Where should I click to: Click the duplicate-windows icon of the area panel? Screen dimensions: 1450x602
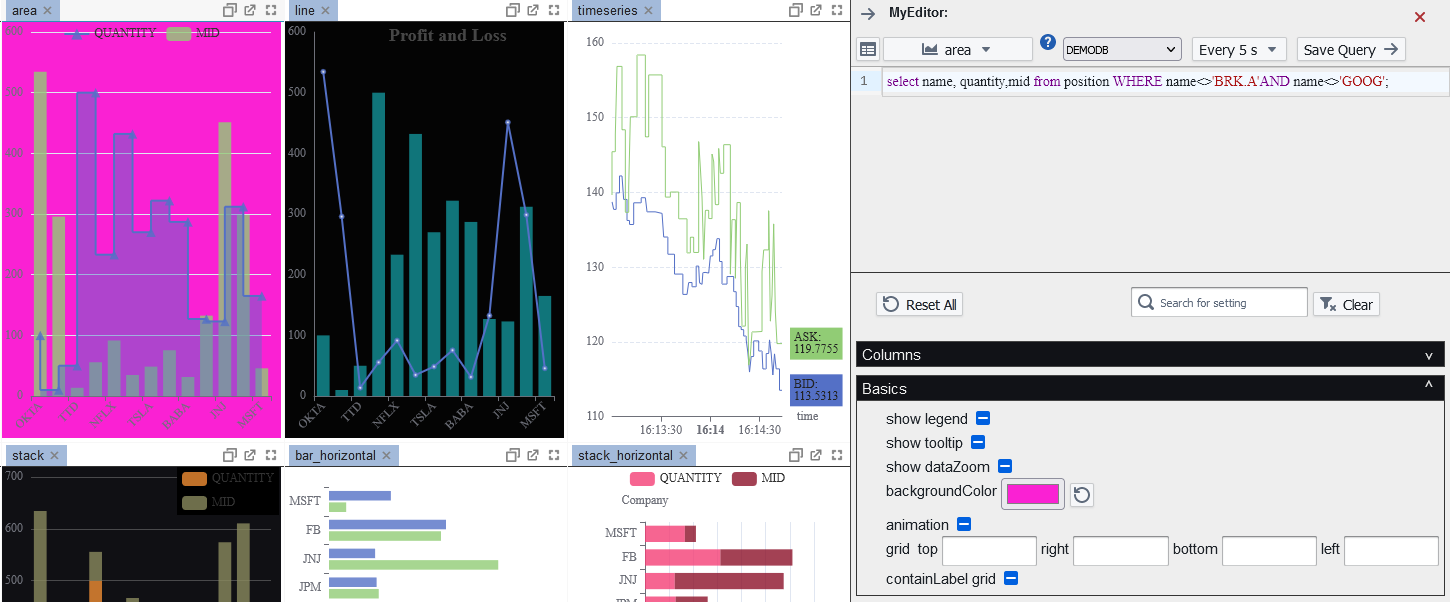tap(229, 11)
